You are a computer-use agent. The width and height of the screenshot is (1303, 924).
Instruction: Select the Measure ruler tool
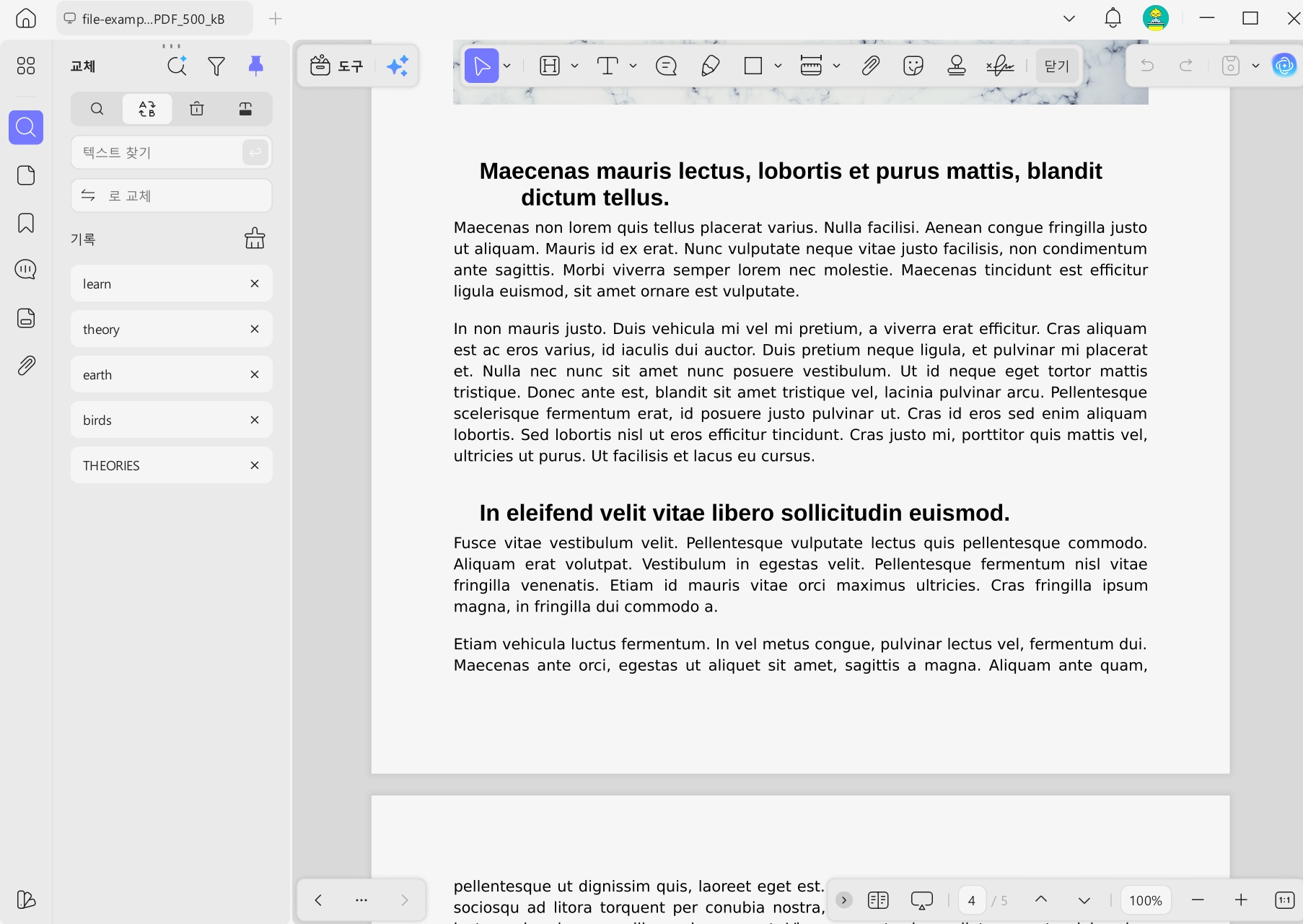tap(811, 66)
